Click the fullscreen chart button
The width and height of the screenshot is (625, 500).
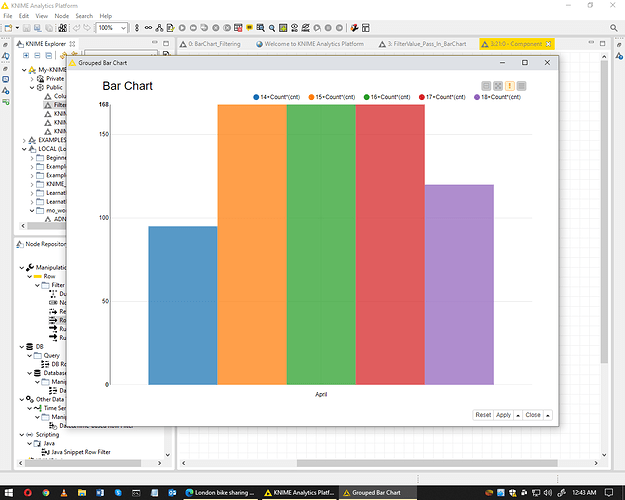click(x=498, y=86)
